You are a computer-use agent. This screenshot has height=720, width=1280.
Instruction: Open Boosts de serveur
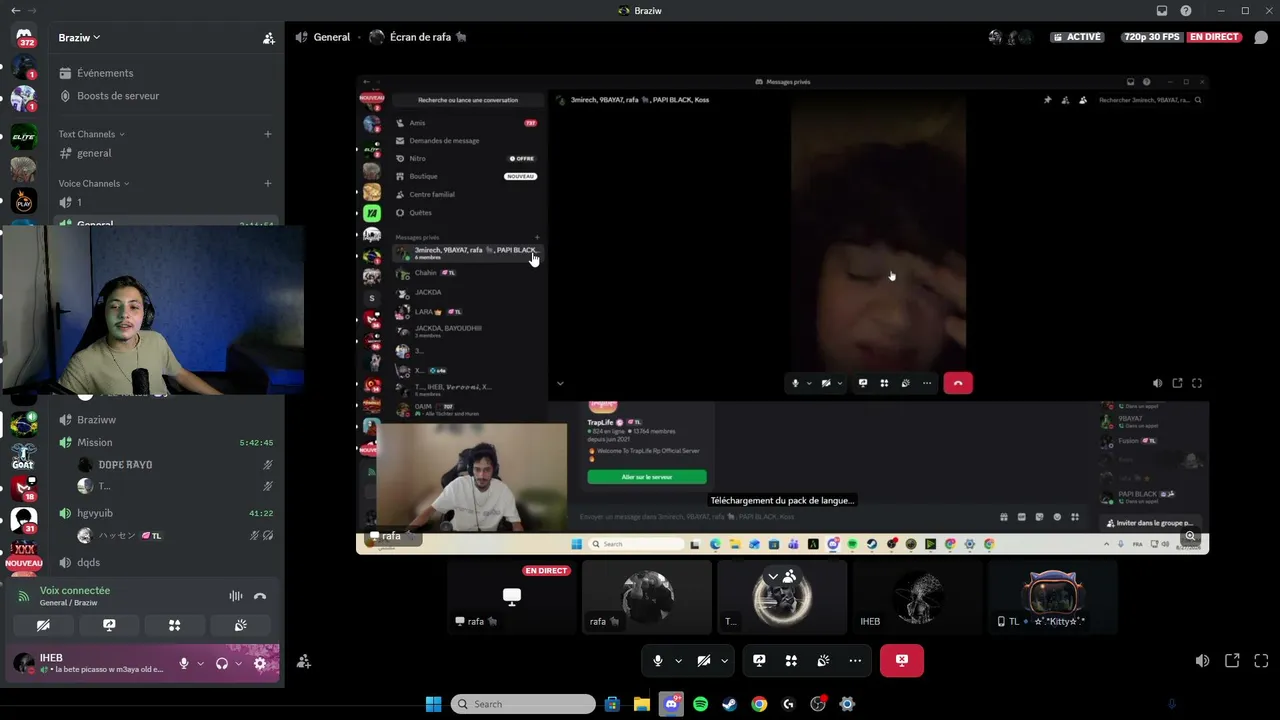[166, 96]
